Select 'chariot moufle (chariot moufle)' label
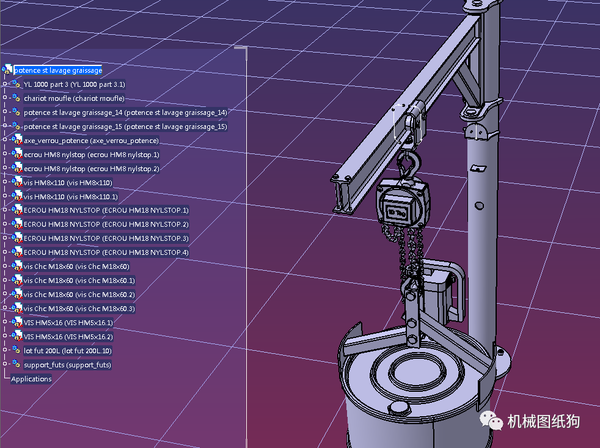 click(74, 98)
